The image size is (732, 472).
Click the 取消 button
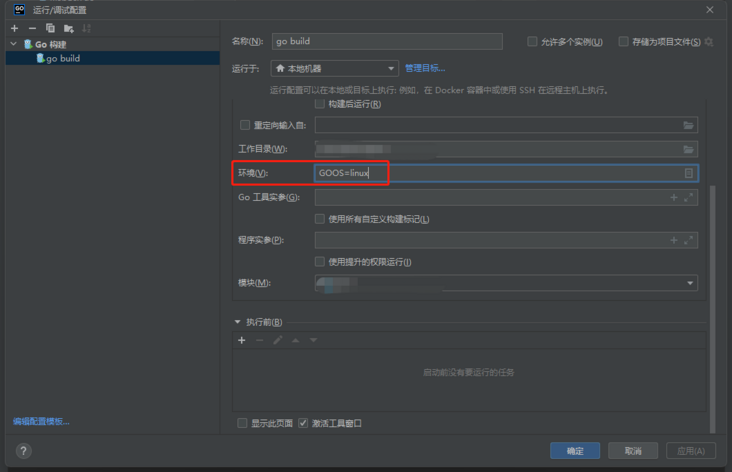click(x=633, y=451)
